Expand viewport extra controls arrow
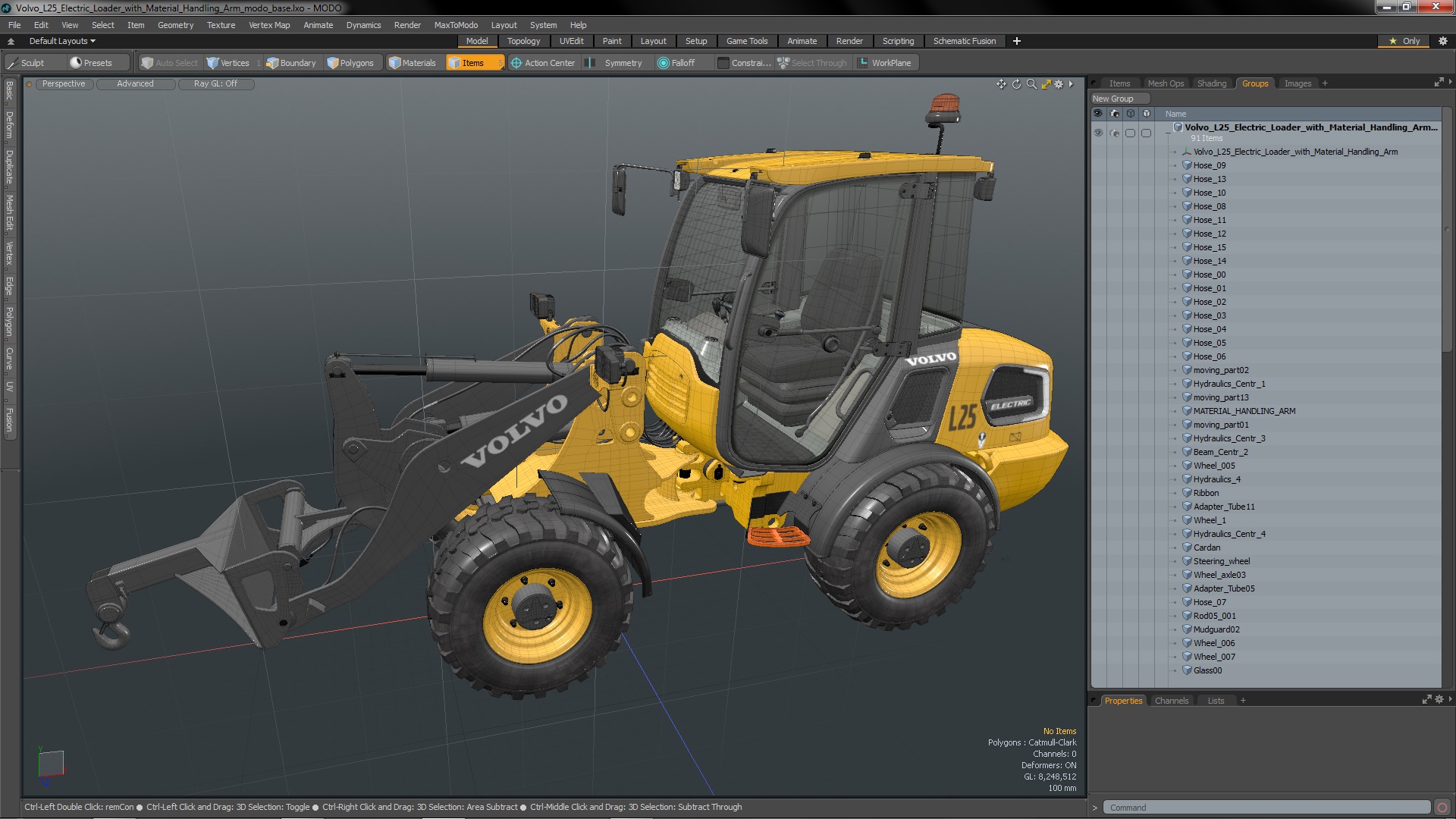Image resolution: width=1456 pixels, height=819 pixels. tap(1071, 84)
